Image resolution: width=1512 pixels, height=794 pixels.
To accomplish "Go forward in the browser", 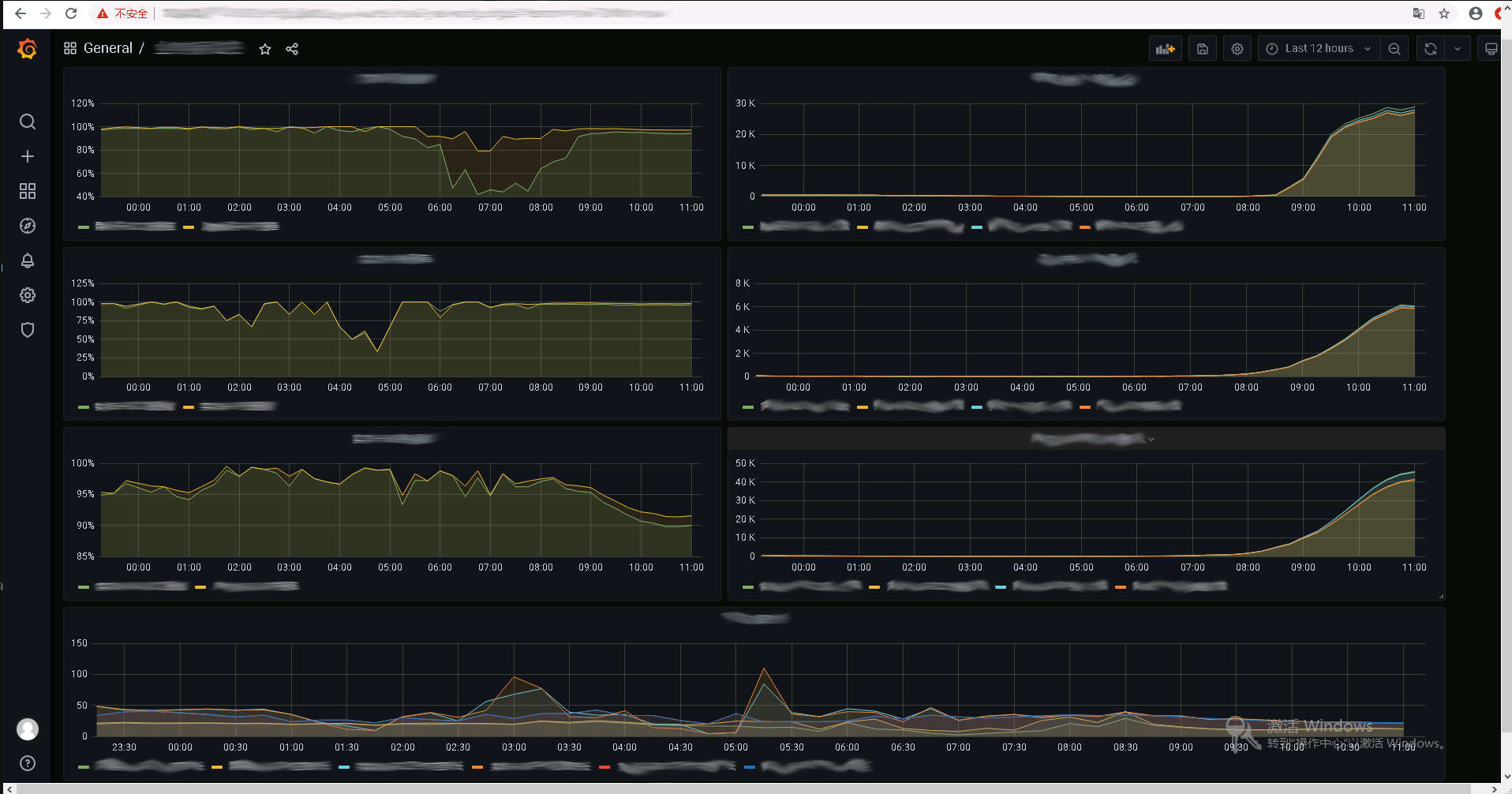I will (x=46, y=13).
